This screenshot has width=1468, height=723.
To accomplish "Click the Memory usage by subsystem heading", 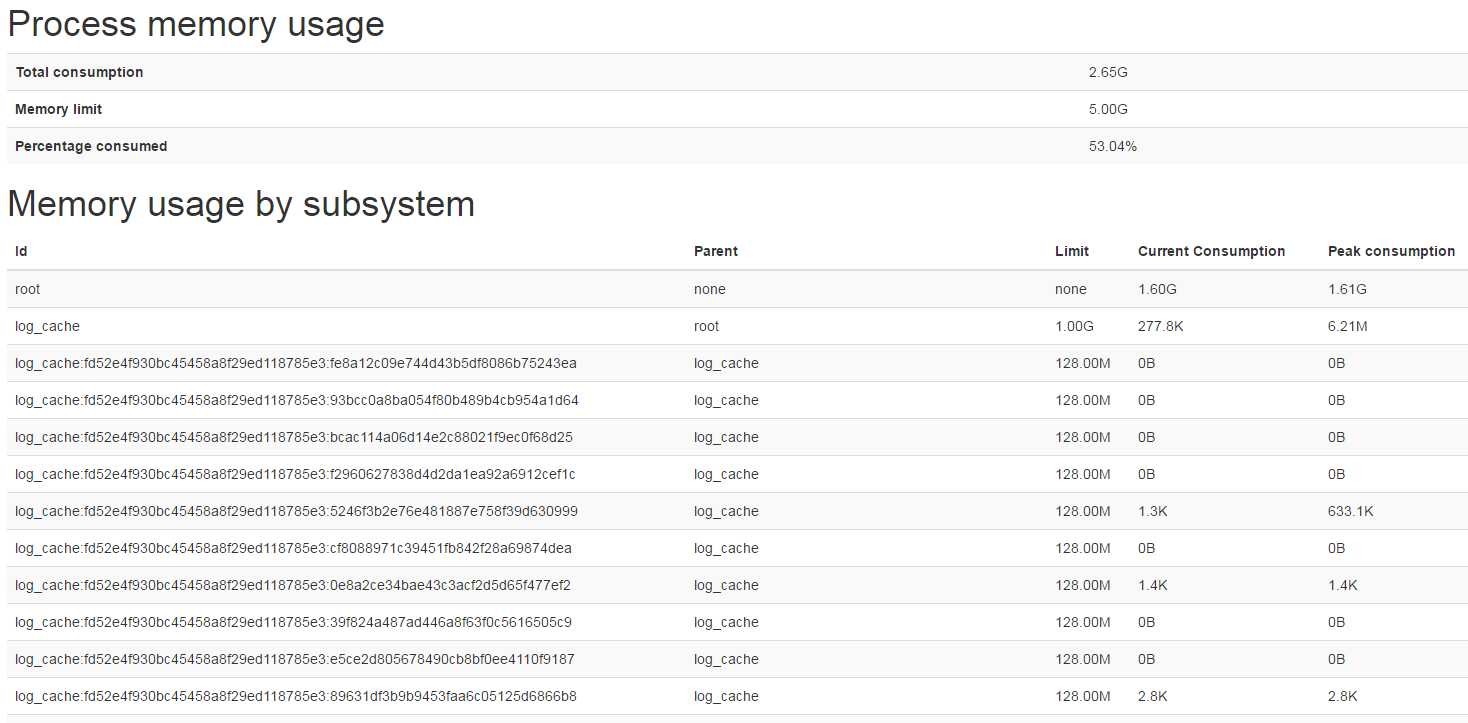I will pos(241,204).
